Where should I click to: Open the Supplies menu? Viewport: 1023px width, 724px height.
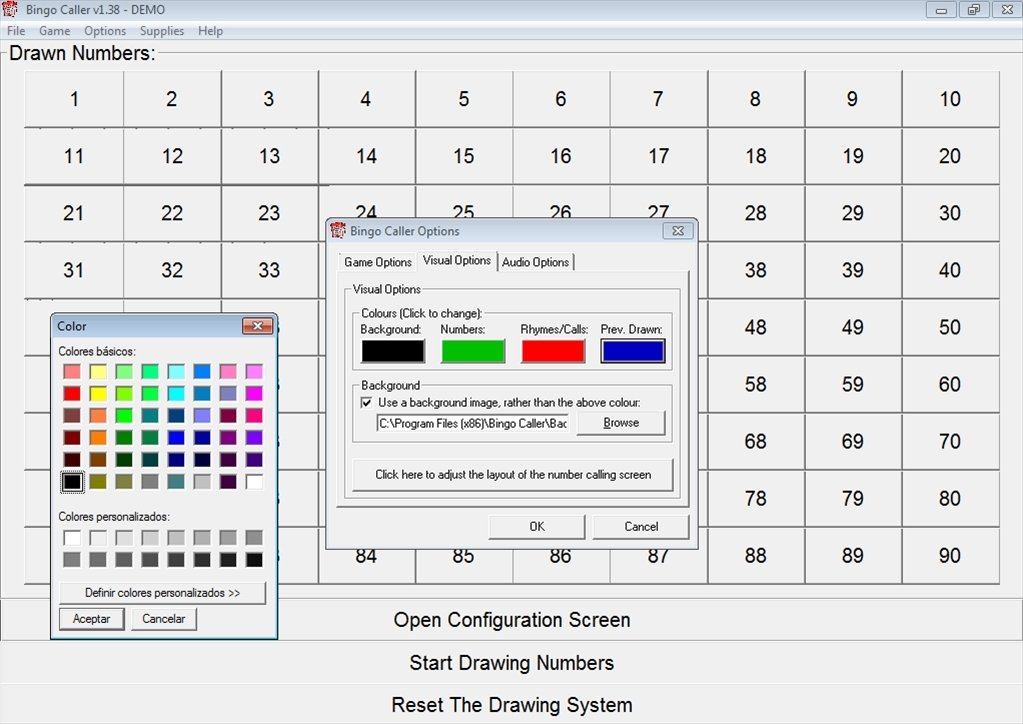point(161,31)
